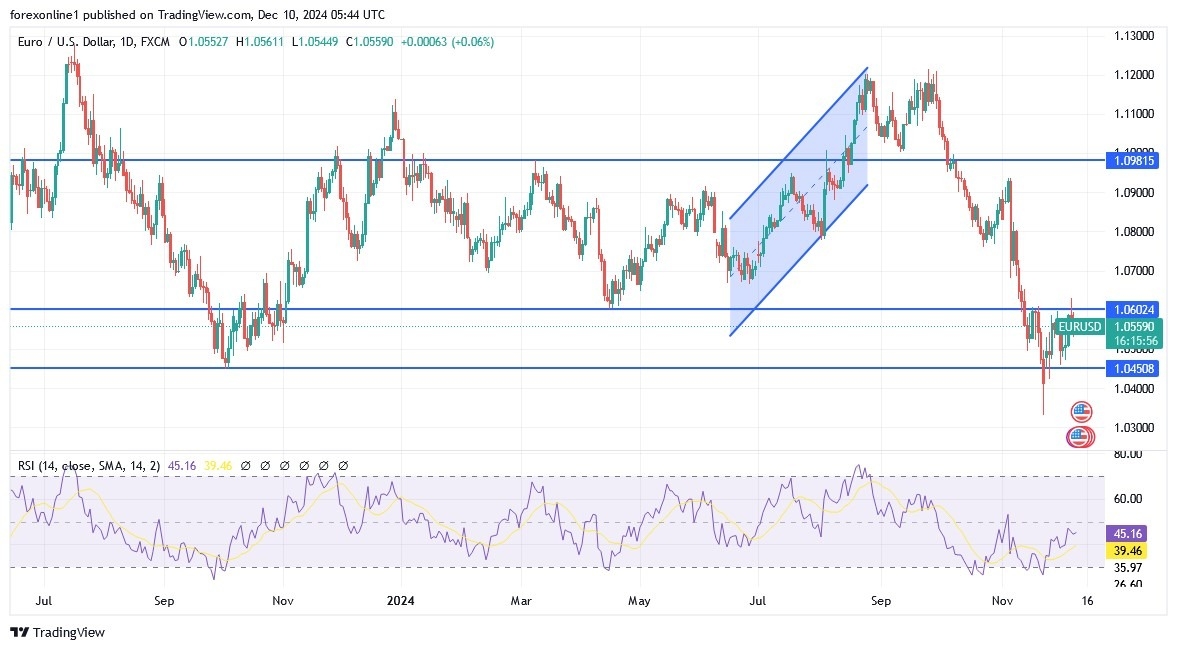Click the lower red-circled US flag event icon

coord(1080,435)
